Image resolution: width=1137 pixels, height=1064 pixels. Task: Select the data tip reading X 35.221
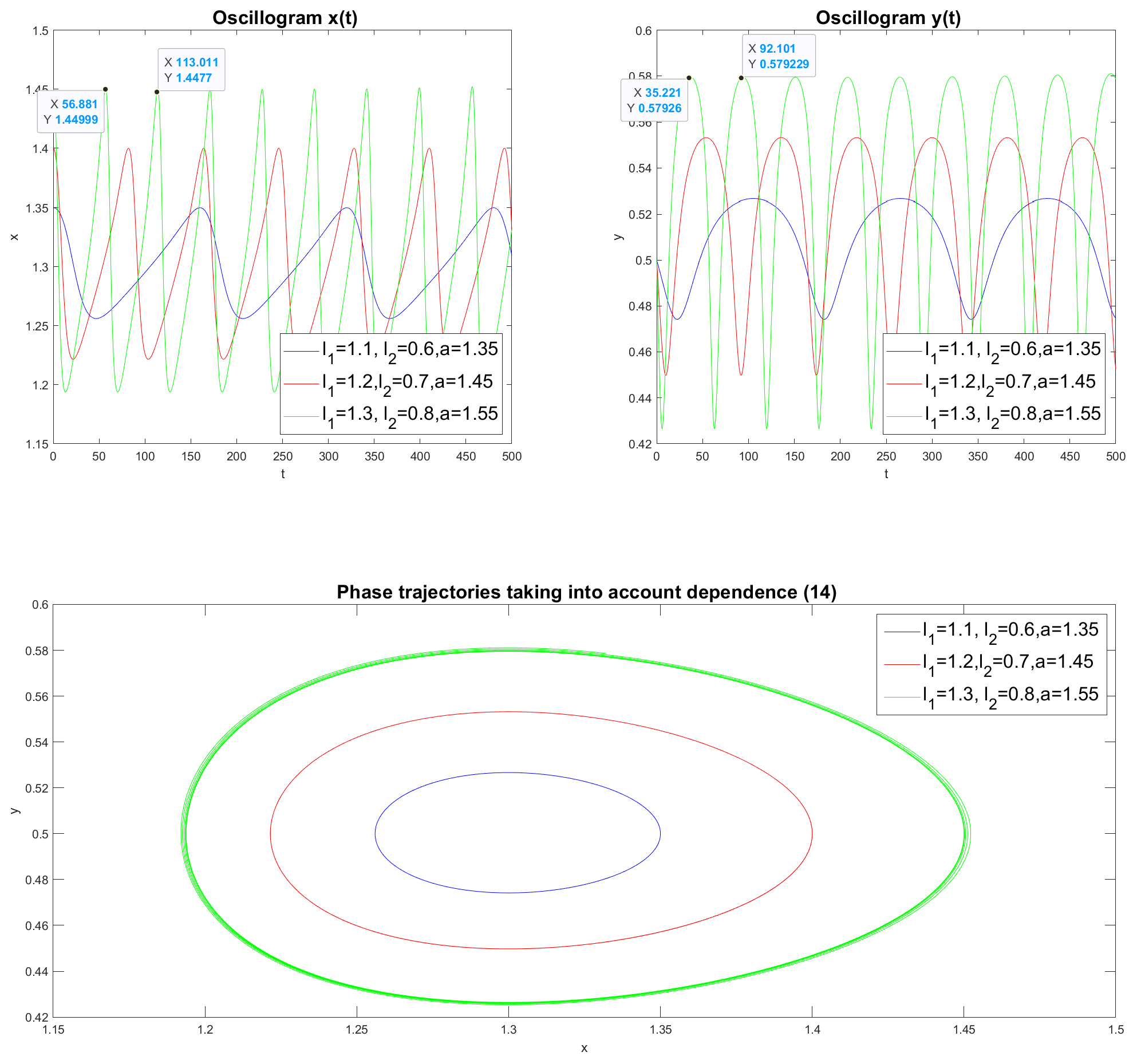[x=654, y=100]
